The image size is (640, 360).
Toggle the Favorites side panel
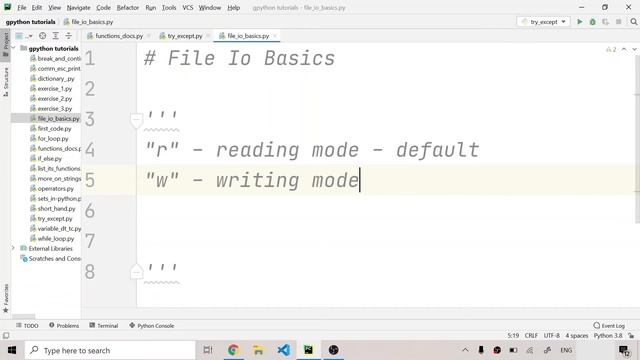point(5,299)
